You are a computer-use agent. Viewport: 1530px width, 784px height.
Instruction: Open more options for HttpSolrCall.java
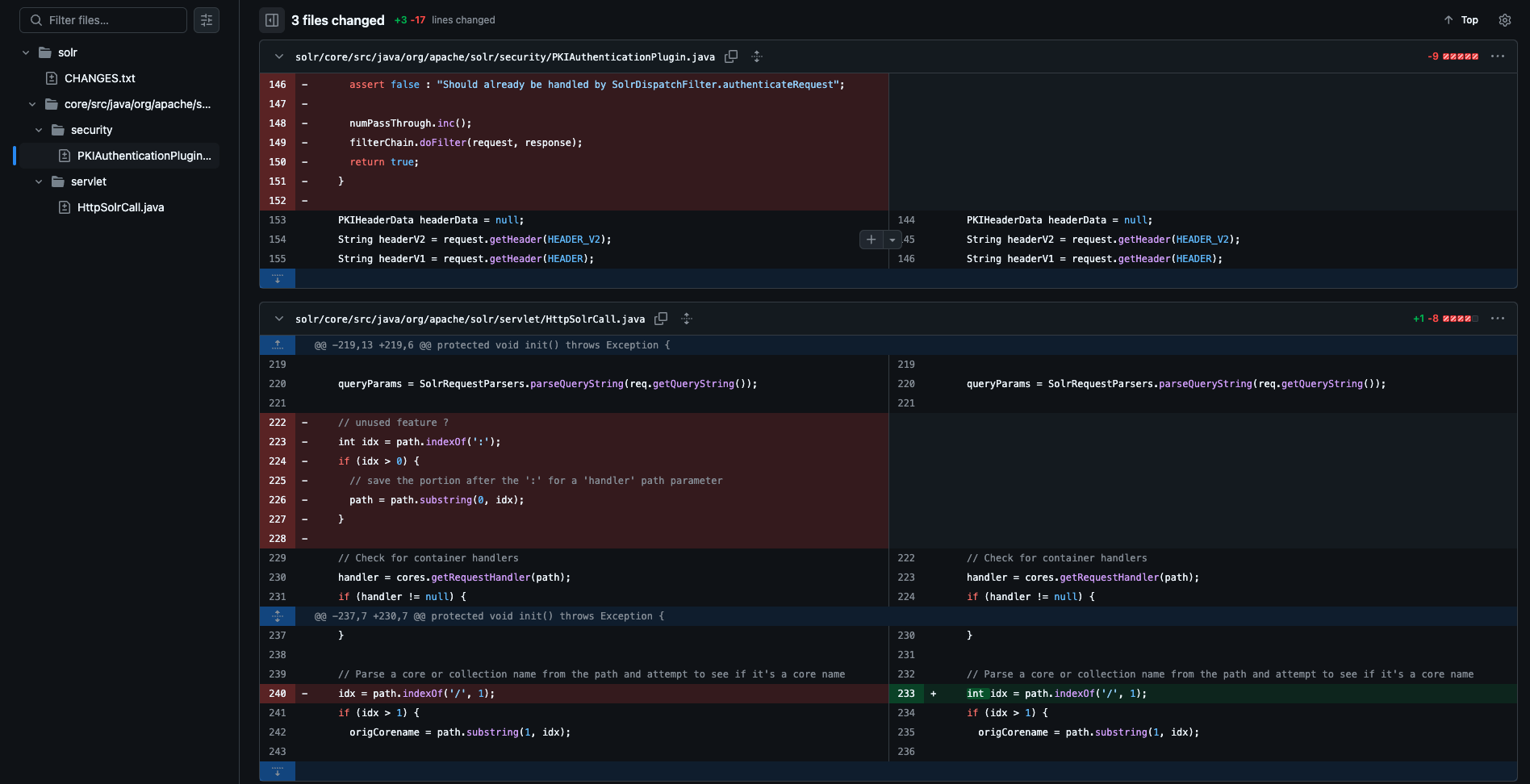[1498, 319]
